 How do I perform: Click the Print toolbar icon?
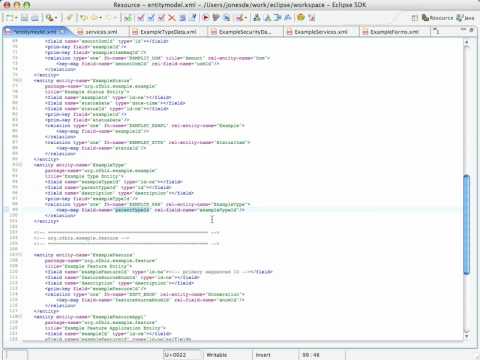tap(35, 18)
